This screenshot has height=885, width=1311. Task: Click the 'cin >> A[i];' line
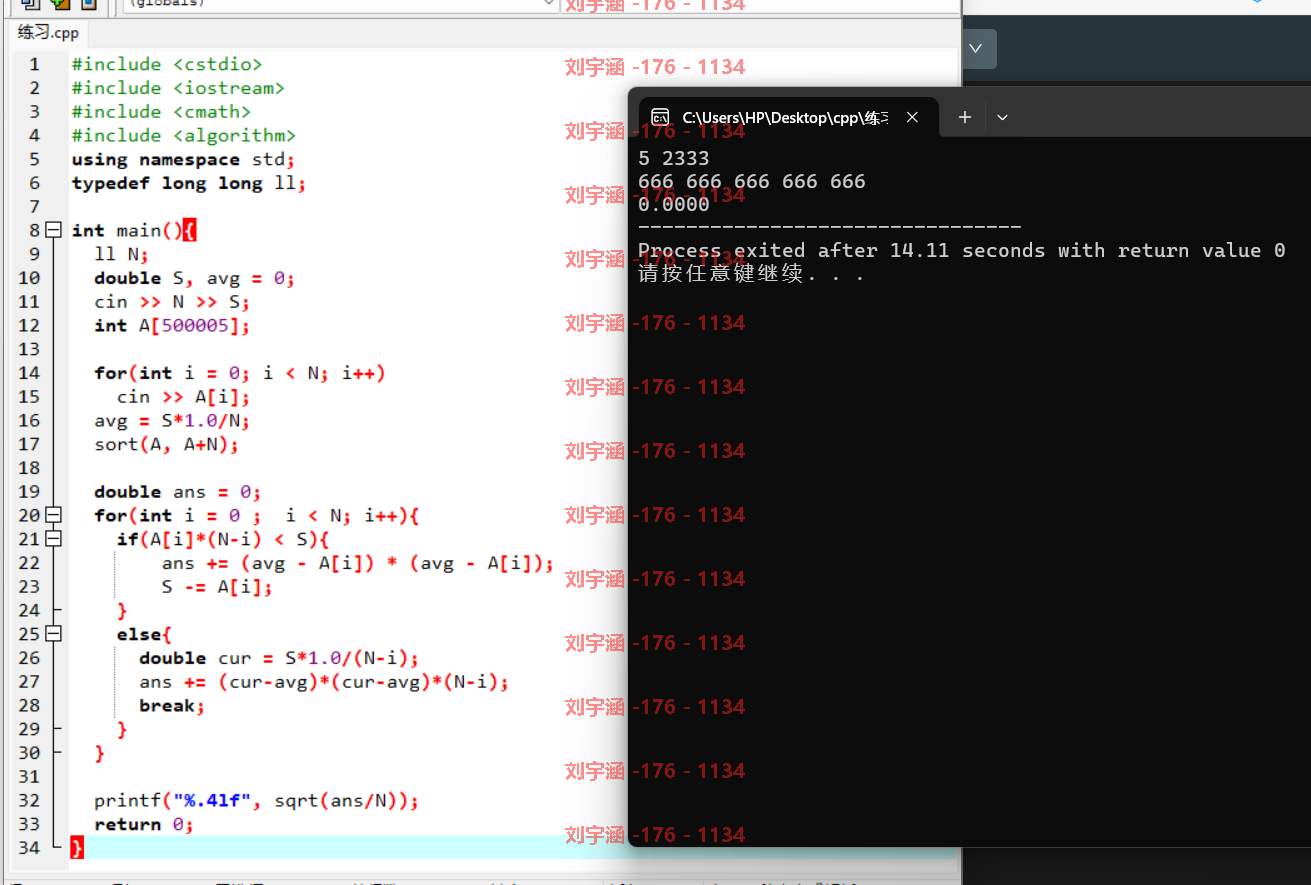(183, 397)
